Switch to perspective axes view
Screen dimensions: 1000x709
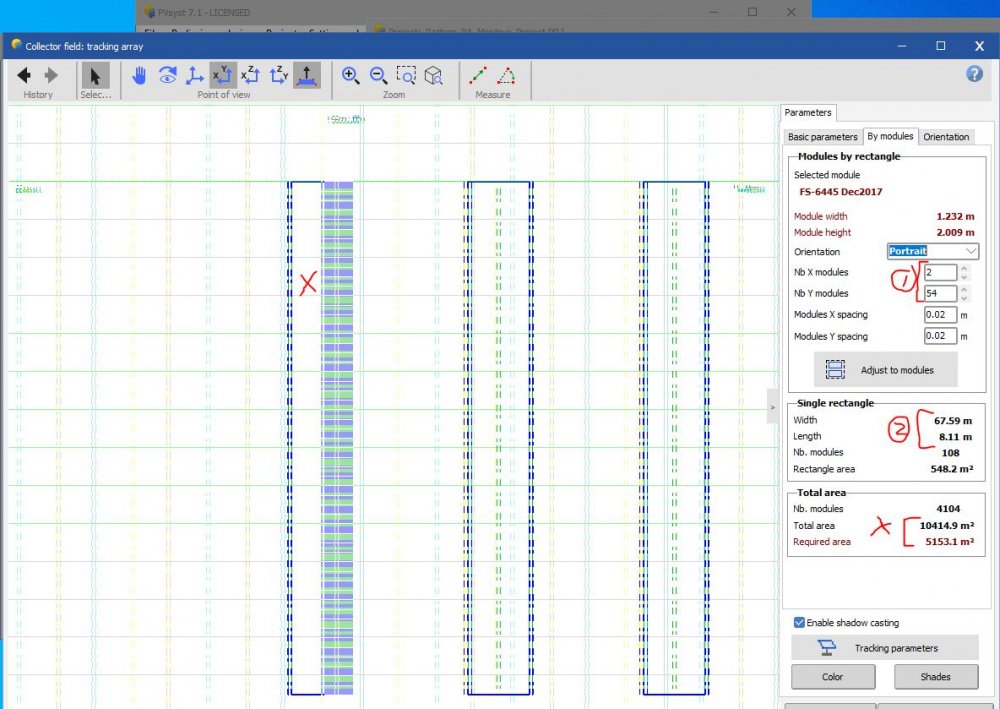tap(195, 76)
